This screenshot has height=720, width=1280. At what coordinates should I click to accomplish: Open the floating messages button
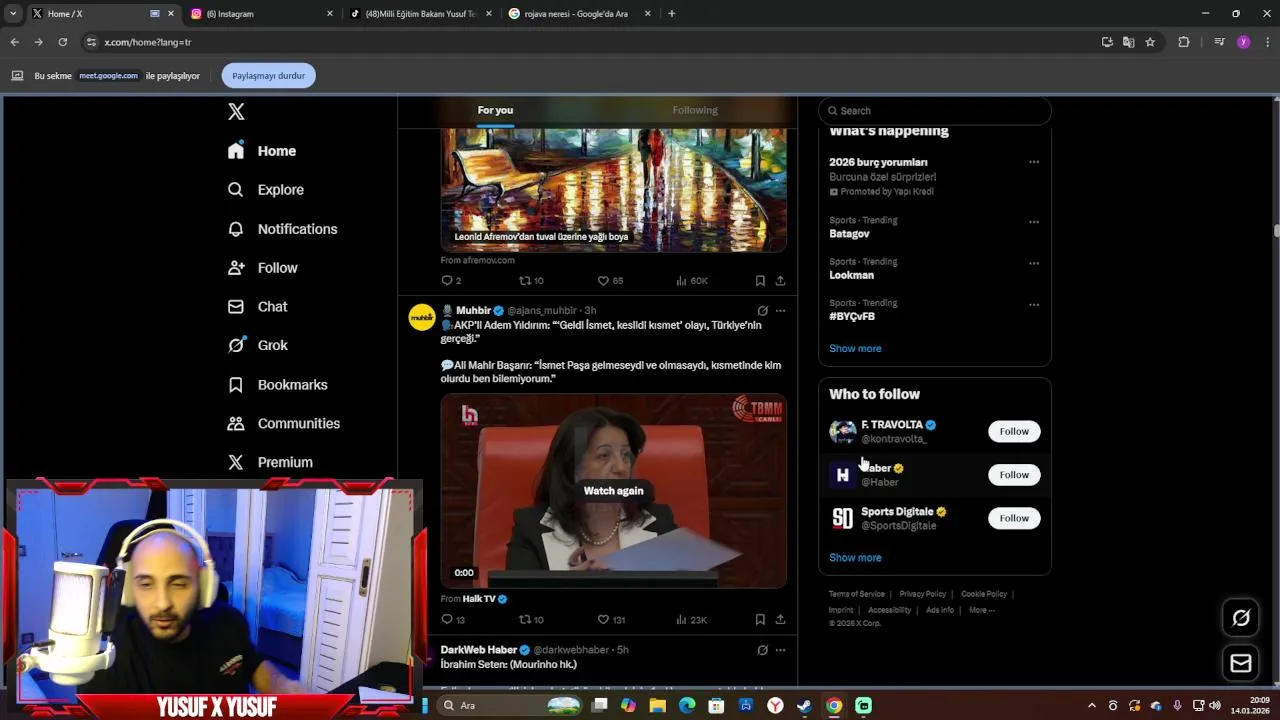click(1241, 663)
